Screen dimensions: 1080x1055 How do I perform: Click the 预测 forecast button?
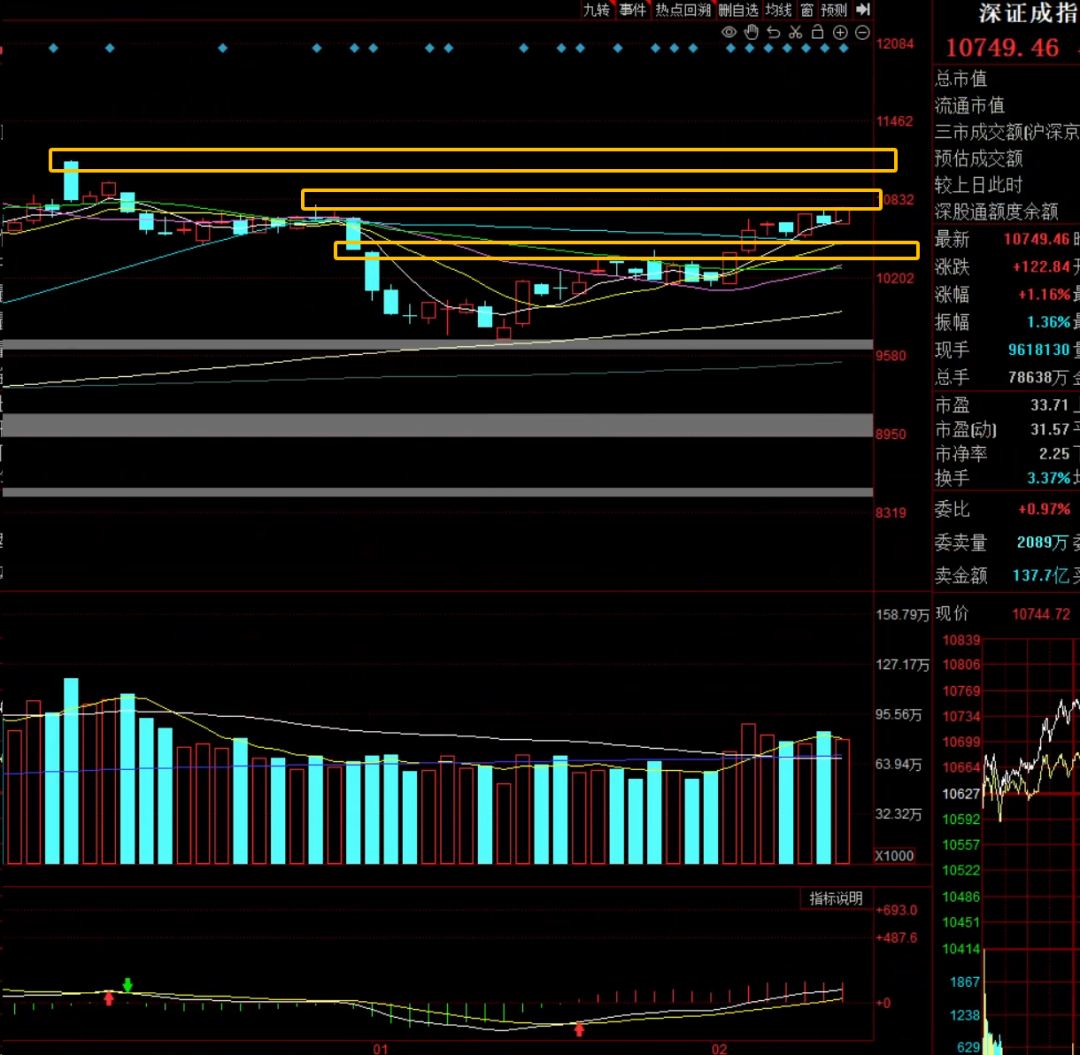[x=834, y=10]
